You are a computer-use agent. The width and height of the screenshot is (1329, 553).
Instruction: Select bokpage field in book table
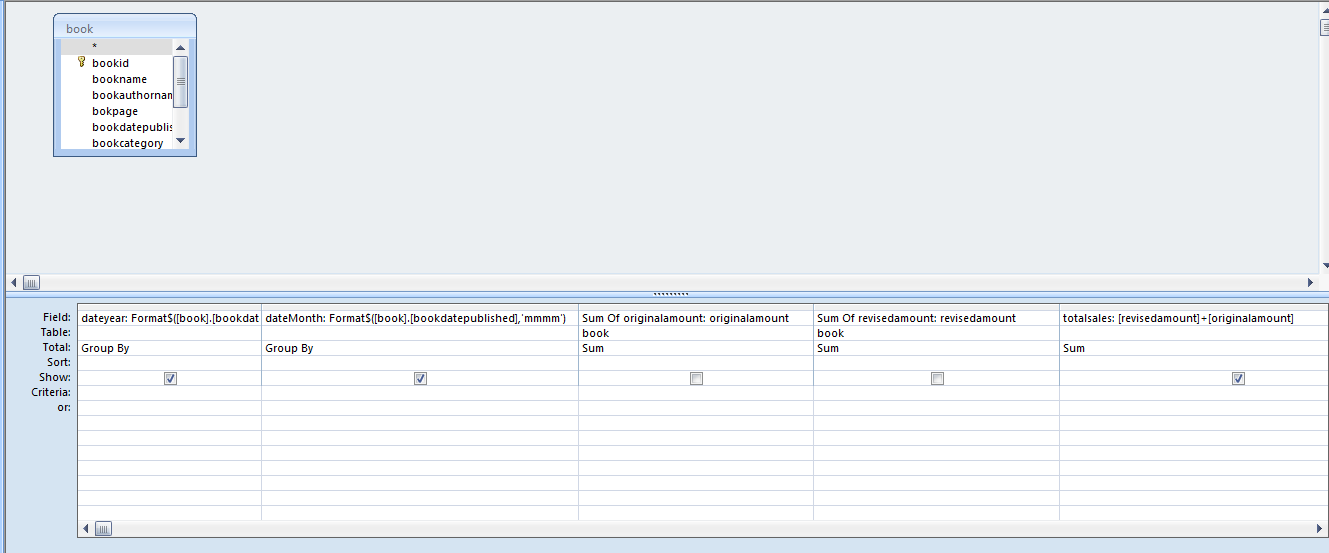(x=117, y=111)
